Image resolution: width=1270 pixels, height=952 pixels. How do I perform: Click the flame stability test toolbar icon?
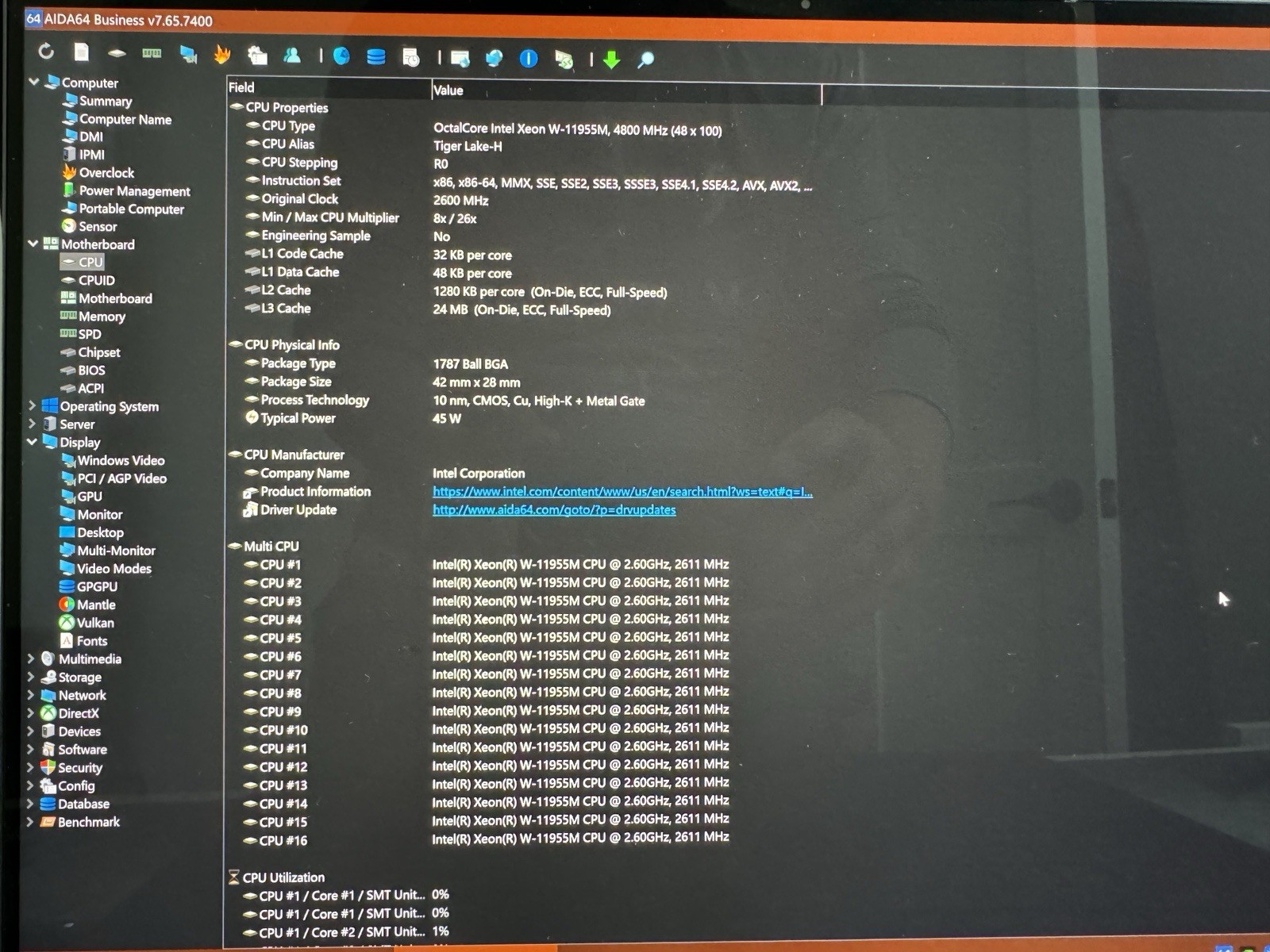[x=222, y=55]
